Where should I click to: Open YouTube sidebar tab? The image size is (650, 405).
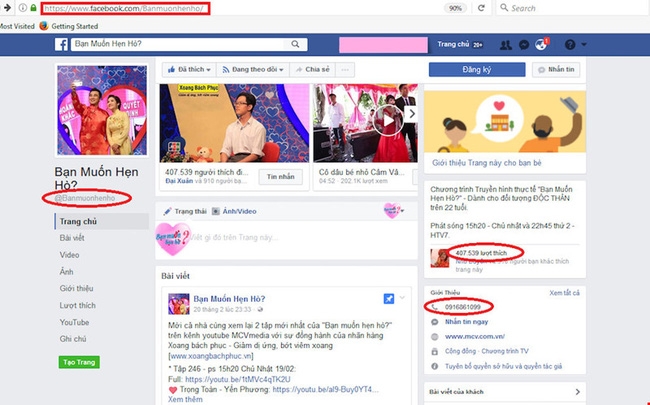click(x=74, y=322)
